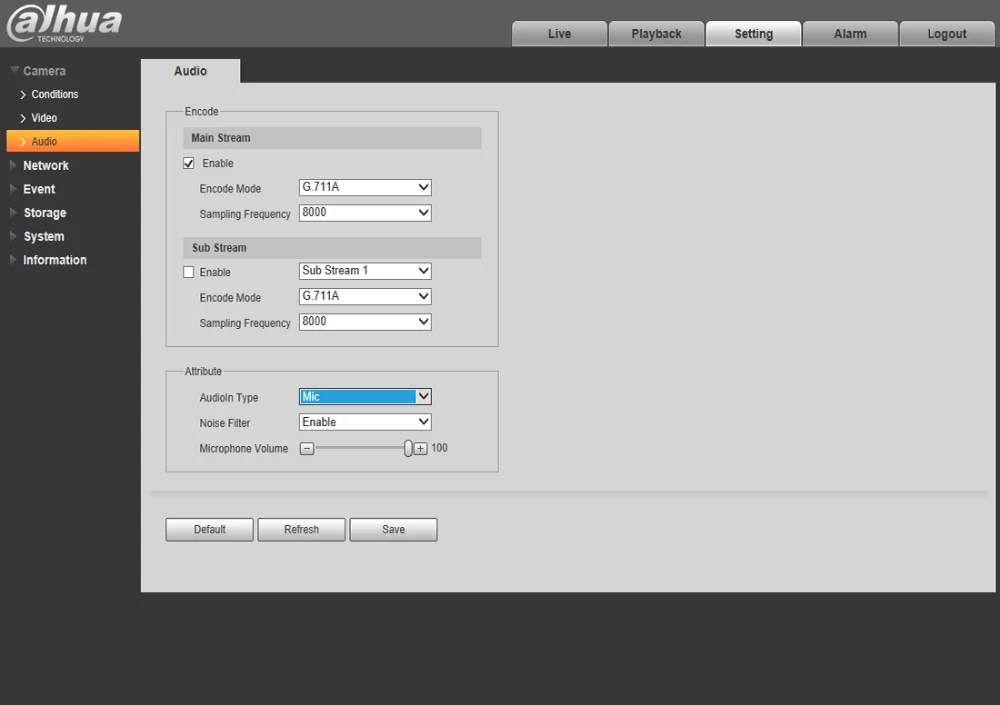
Task: Click the Main Stream section header
Action: click(332, 138)
